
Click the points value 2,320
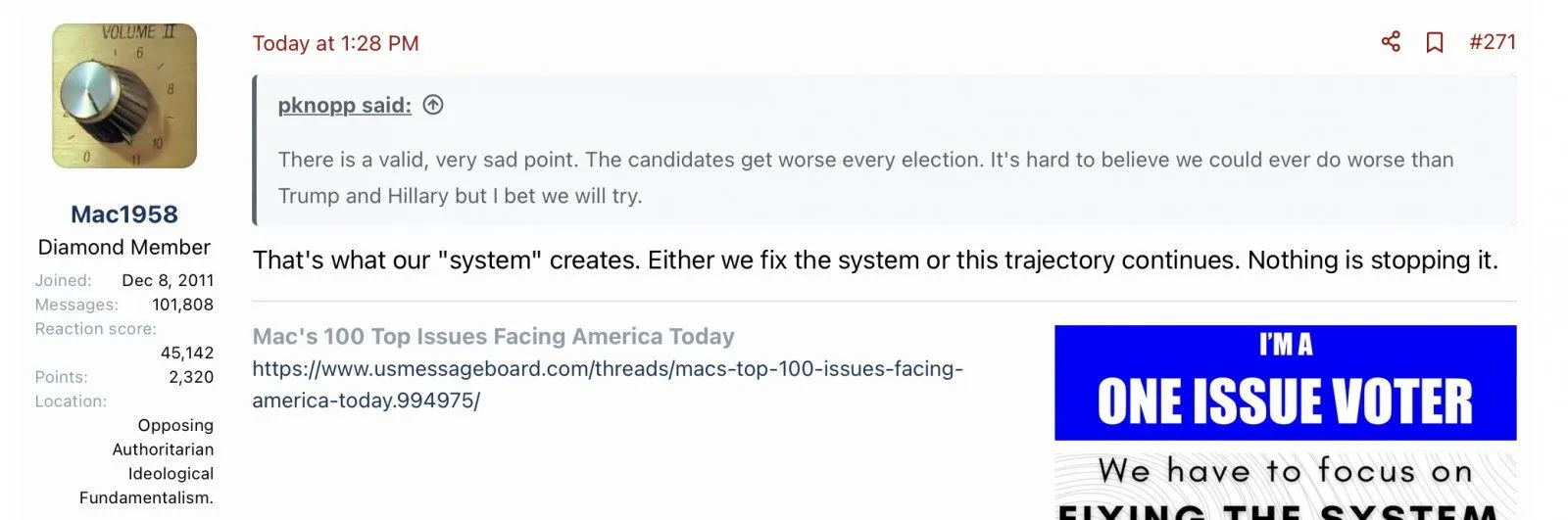(190, 377)
